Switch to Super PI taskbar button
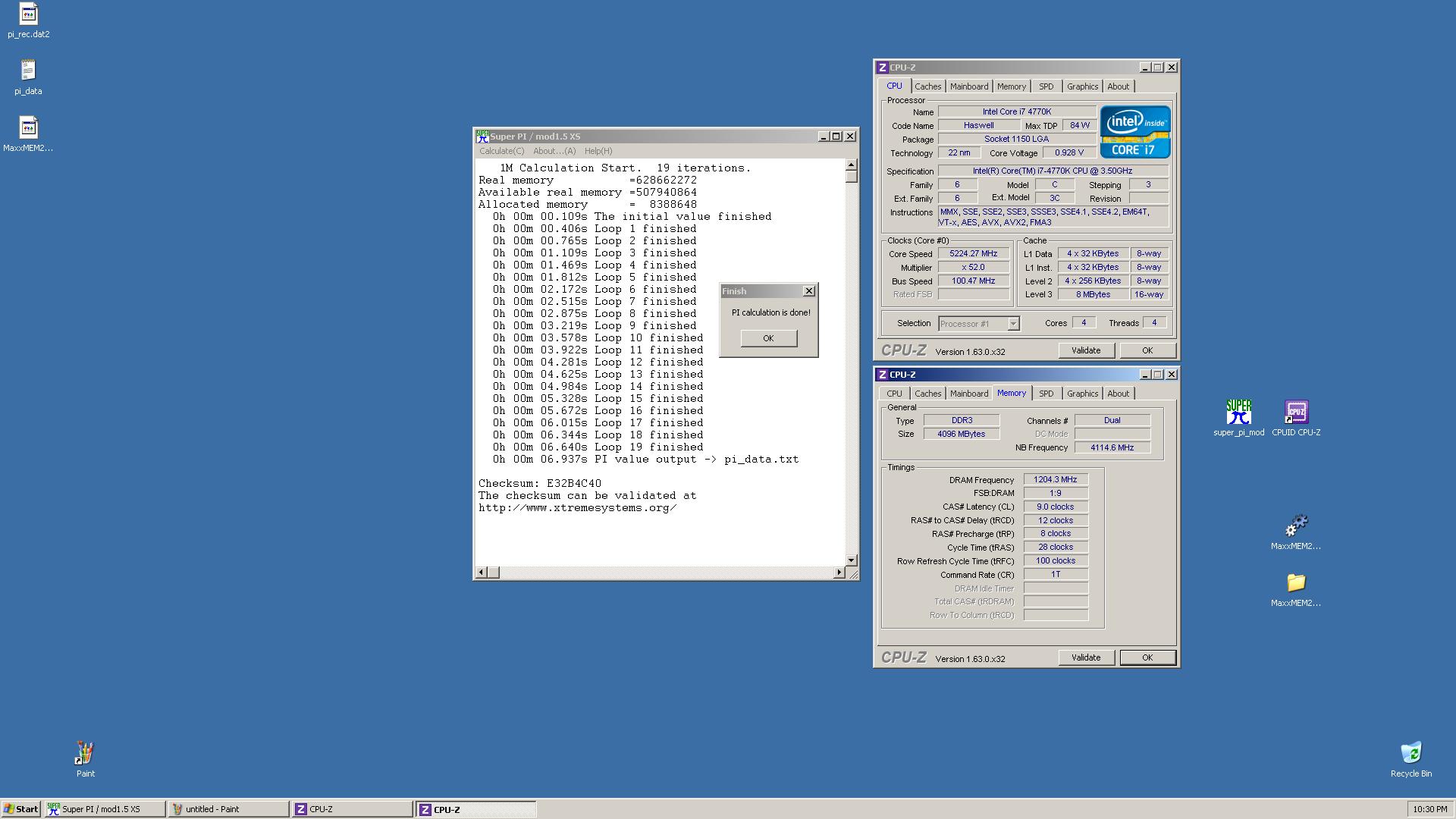This screenshot has height=819, width=1456. [x=105, y=809]
